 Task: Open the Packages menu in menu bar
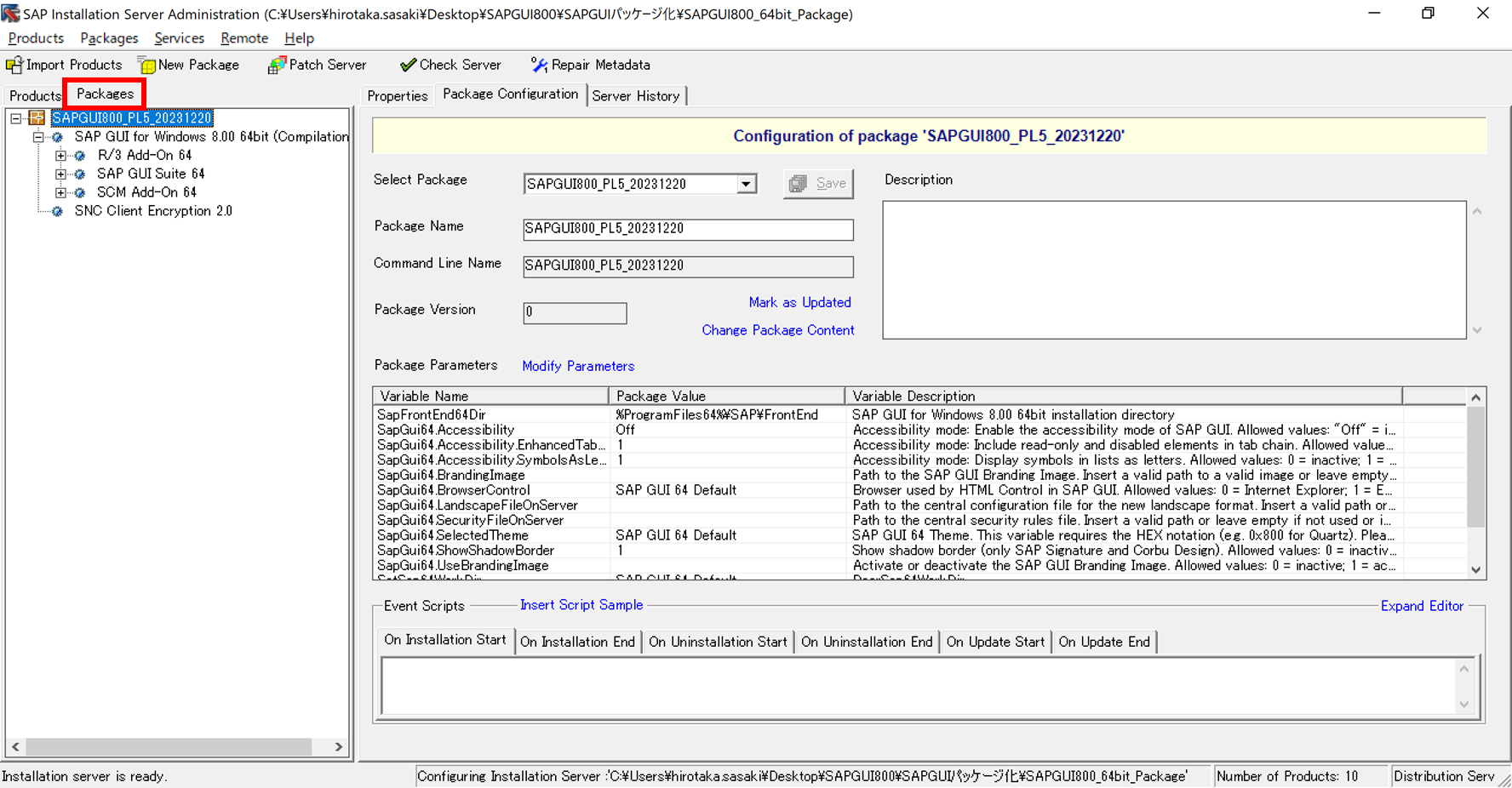coord(109,38)
